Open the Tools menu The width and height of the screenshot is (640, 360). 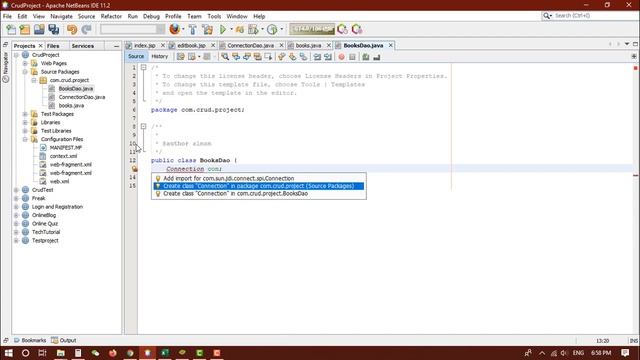(x=214, y=16)
